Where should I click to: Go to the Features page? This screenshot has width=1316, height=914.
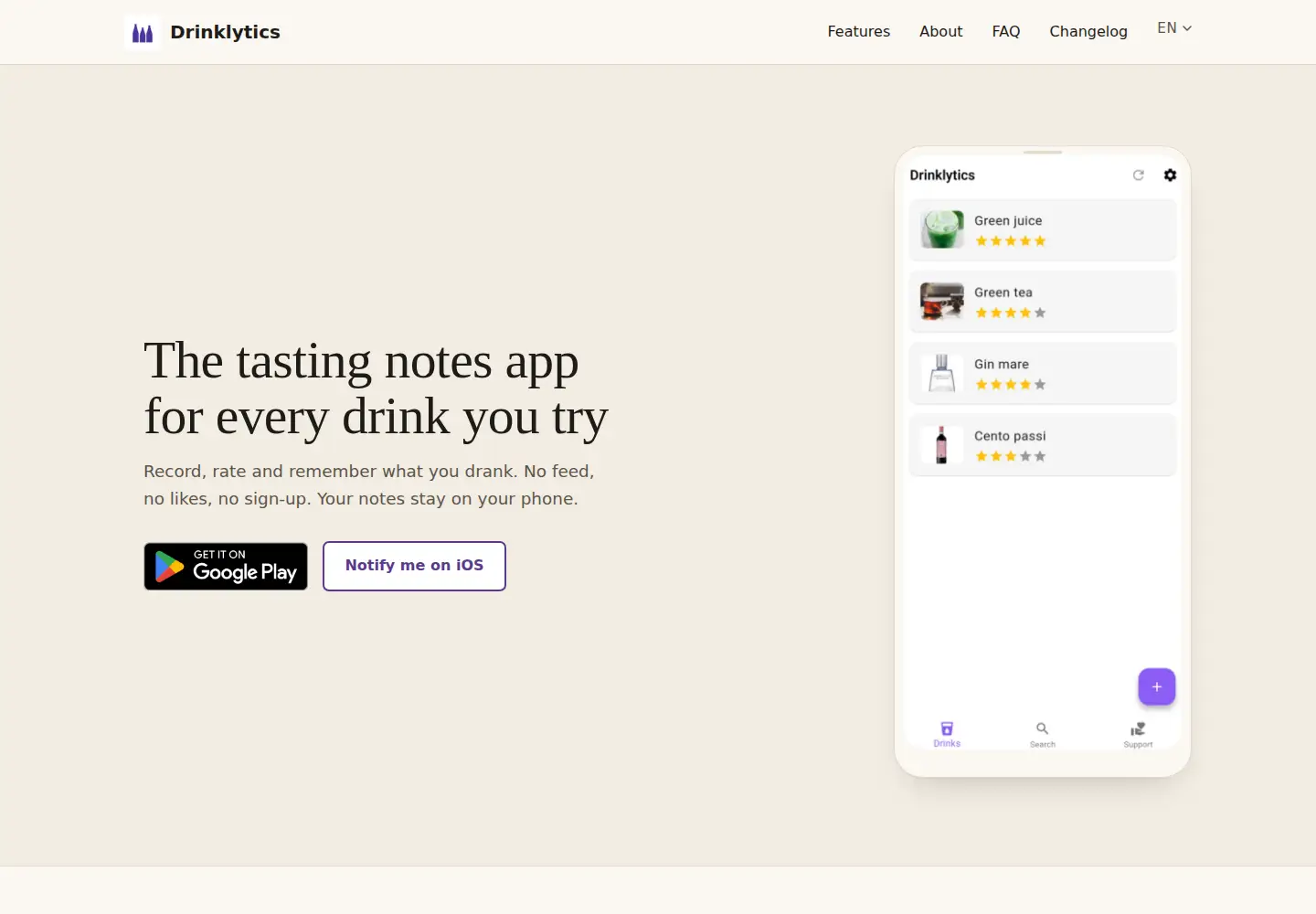click(x=858, y=31)
